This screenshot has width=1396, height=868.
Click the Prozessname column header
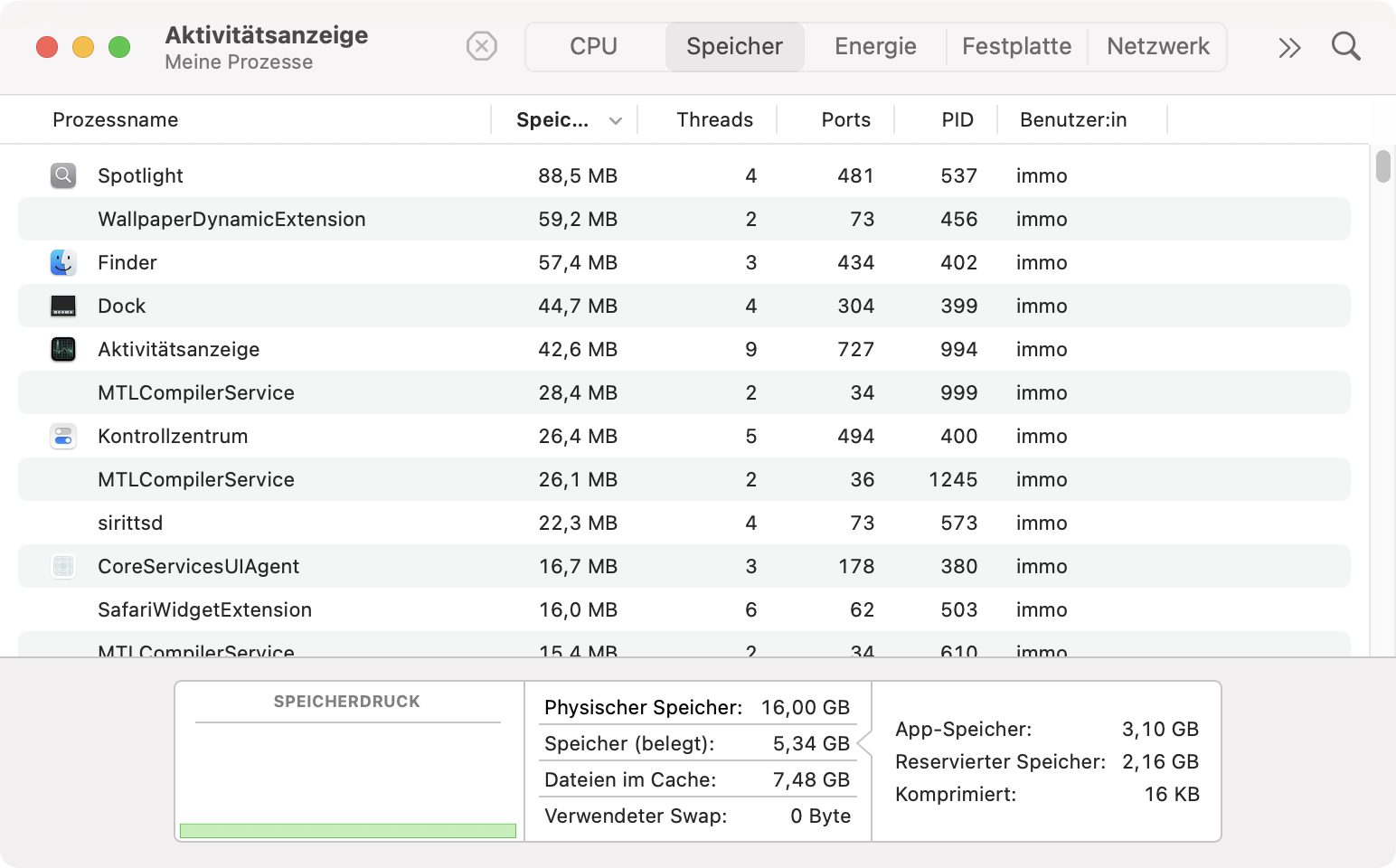(116, 120)
